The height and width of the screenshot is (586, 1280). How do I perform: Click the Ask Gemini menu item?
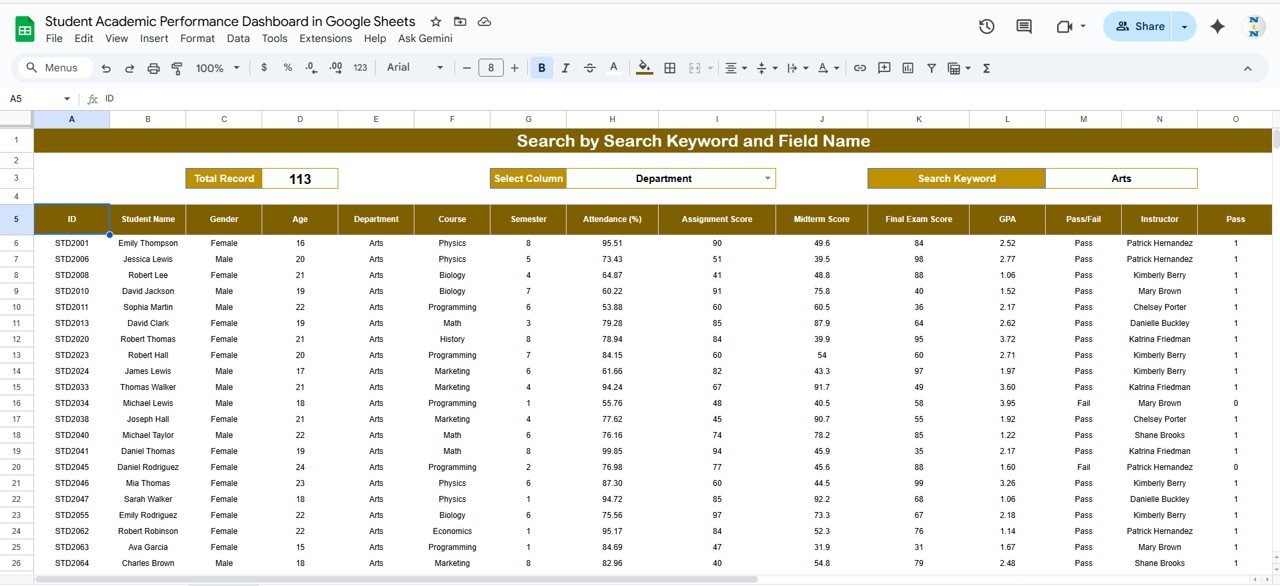[425, 38]
